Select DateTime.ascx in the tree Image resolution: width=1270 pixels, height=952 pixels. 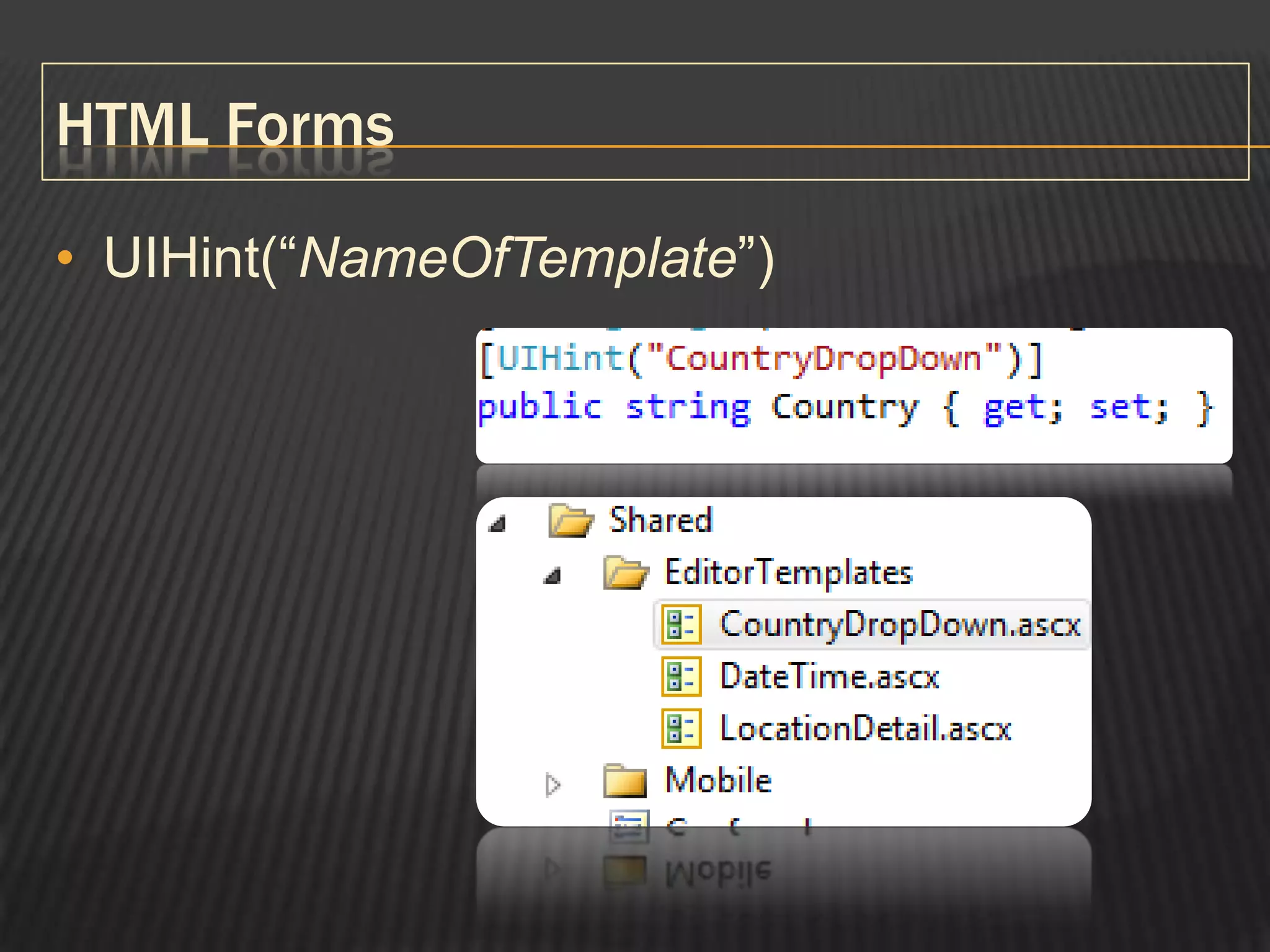point(829,676)
